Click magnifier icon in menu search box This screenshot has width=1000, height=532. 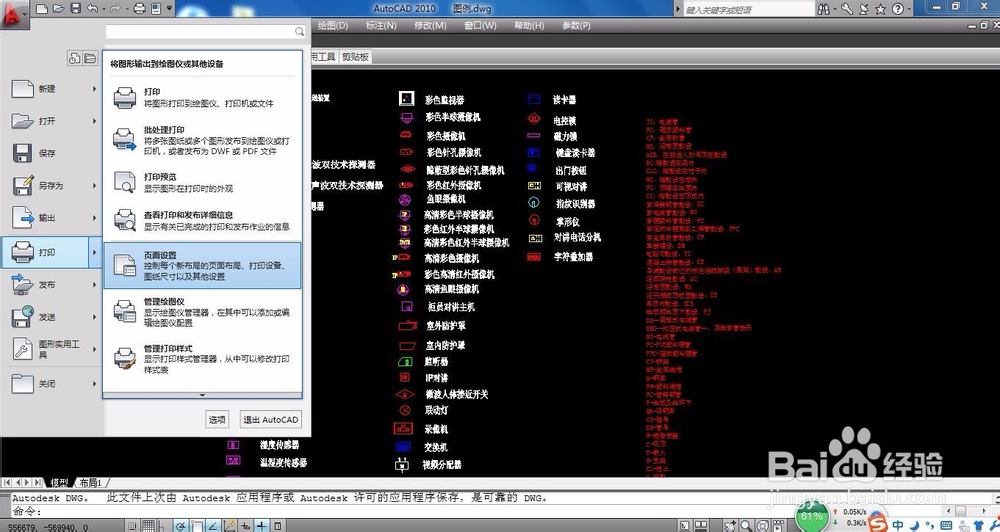click(x=300, y=31)
